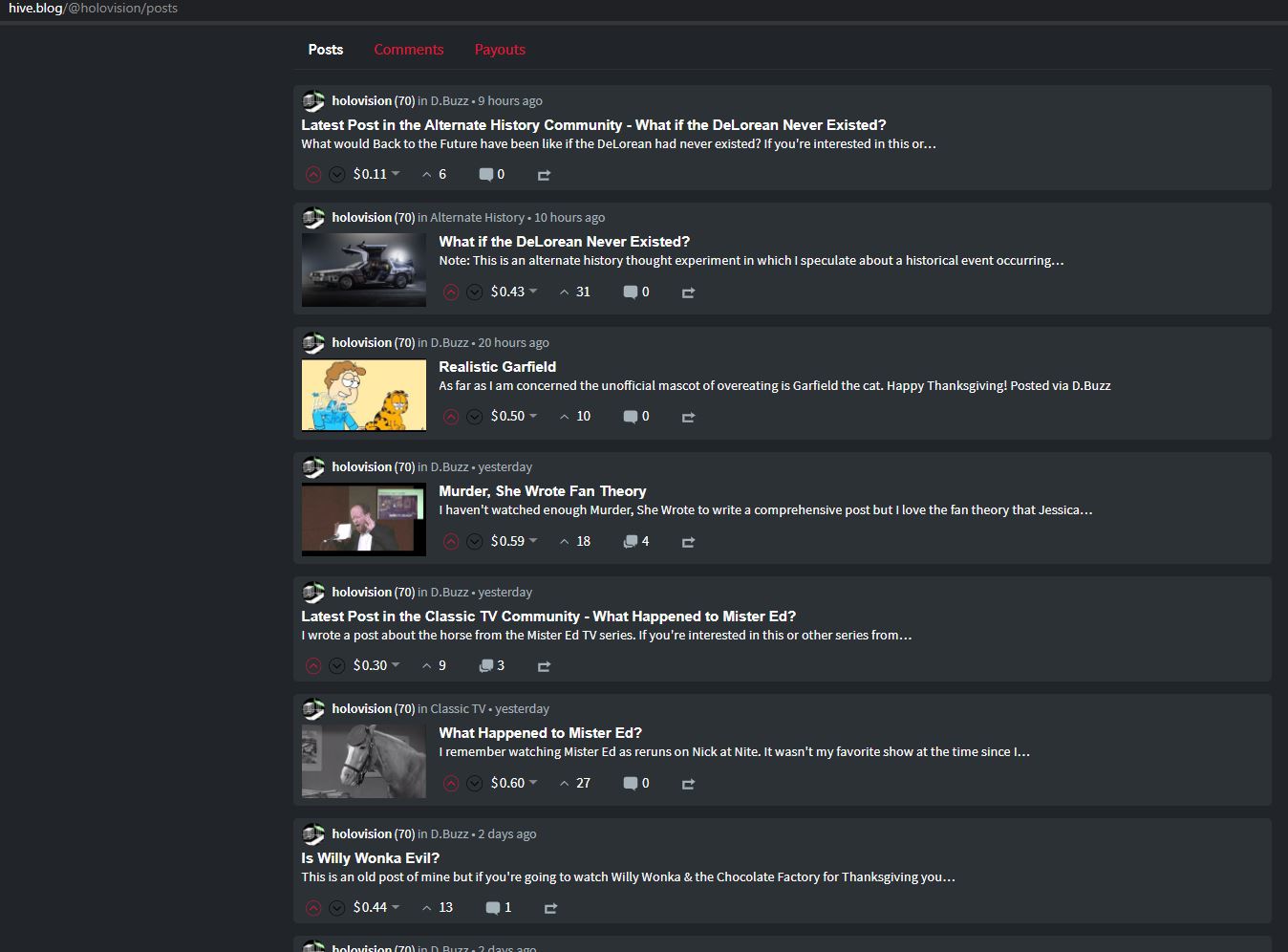Expand the $0.43 payout details dropdown
Viewport: 1288px width, 952px height.
514,292
